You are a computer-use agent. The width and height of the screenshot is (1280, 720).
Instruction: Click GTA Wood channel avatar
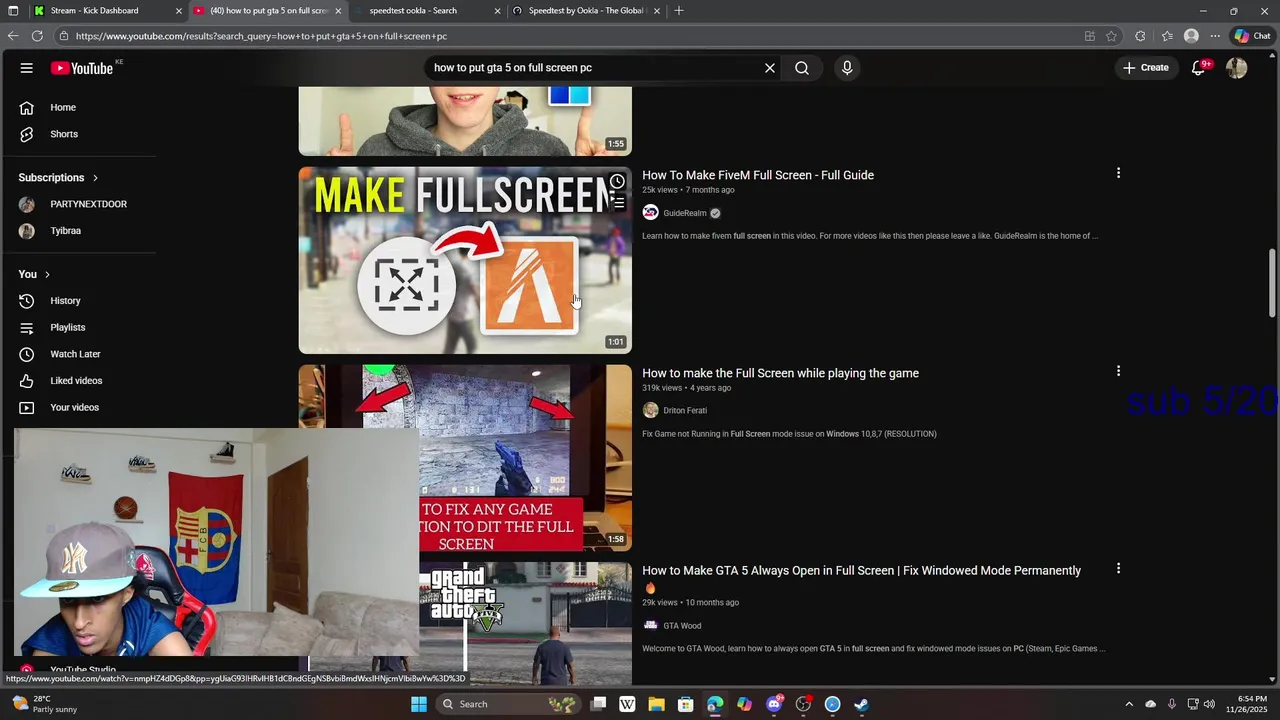650,626
